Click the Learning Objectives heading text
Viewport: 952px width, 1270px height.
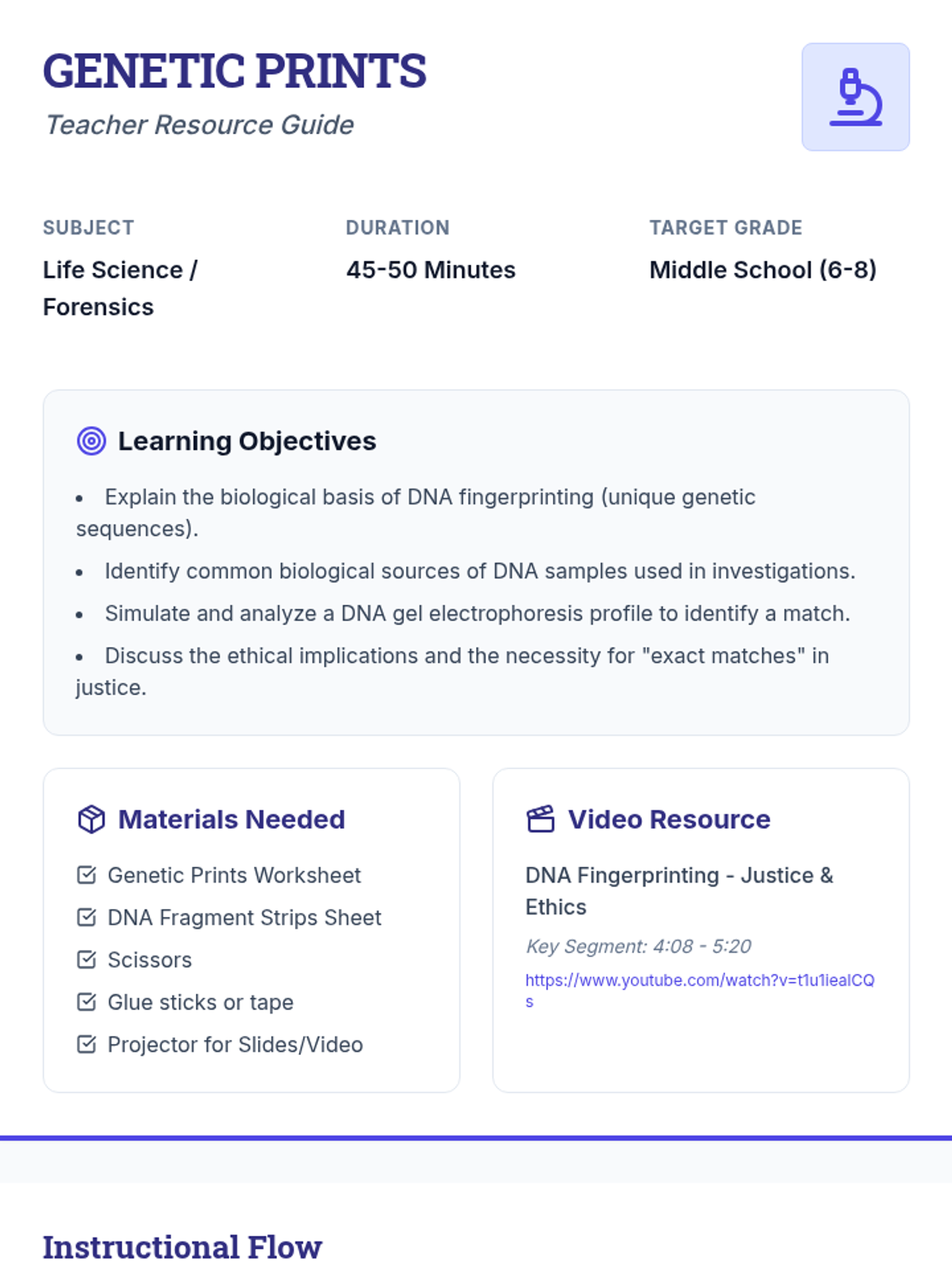[247, 441]
